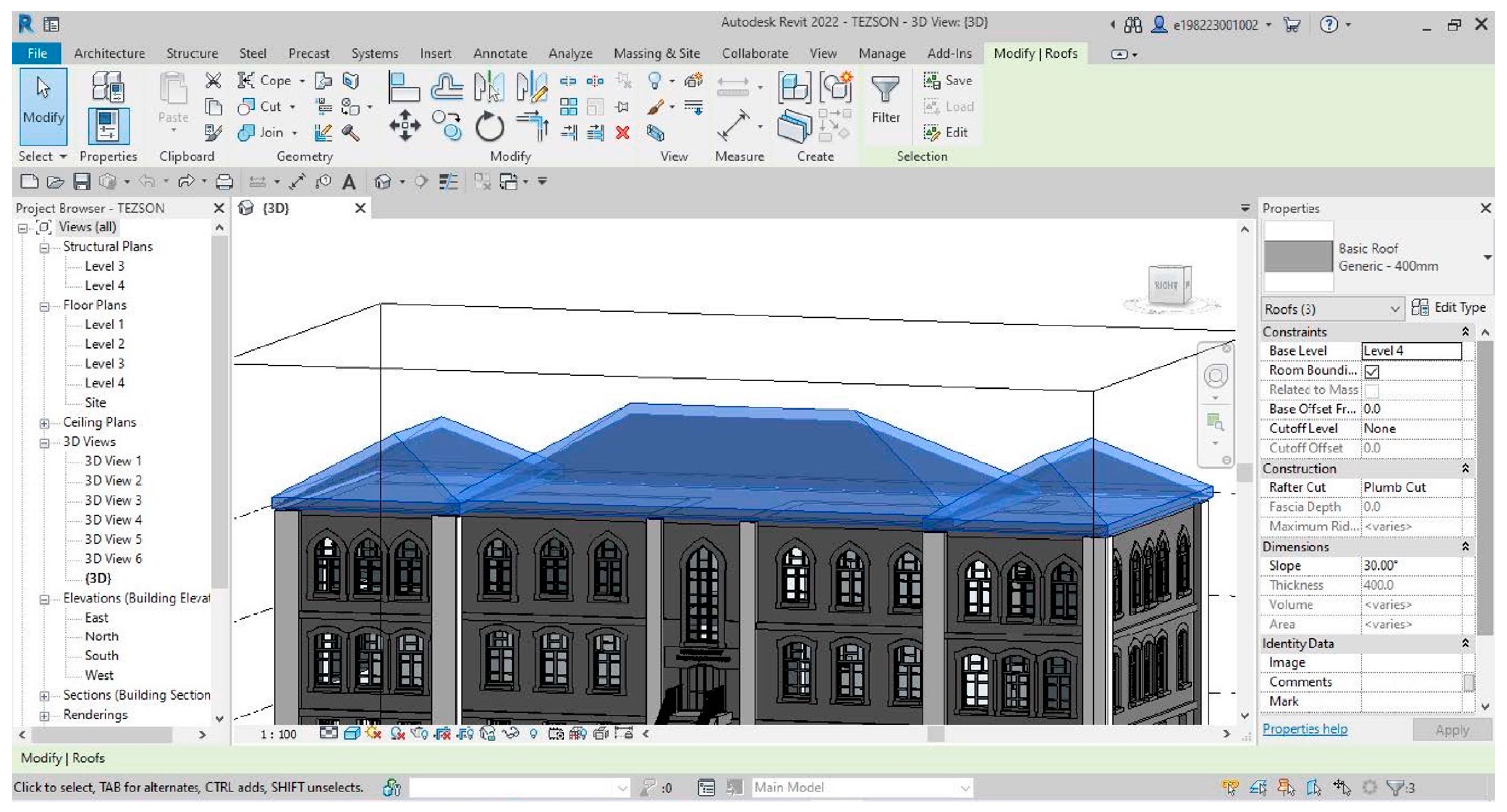Toggle the Related to Mass checkbox
The width and height of the screenshot is (1507, 812).
(x=1372, y=390)
